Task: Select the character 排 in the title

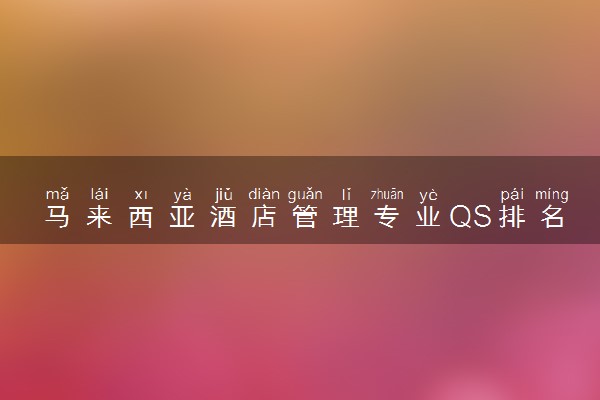Action: click(x=512, y=217)
